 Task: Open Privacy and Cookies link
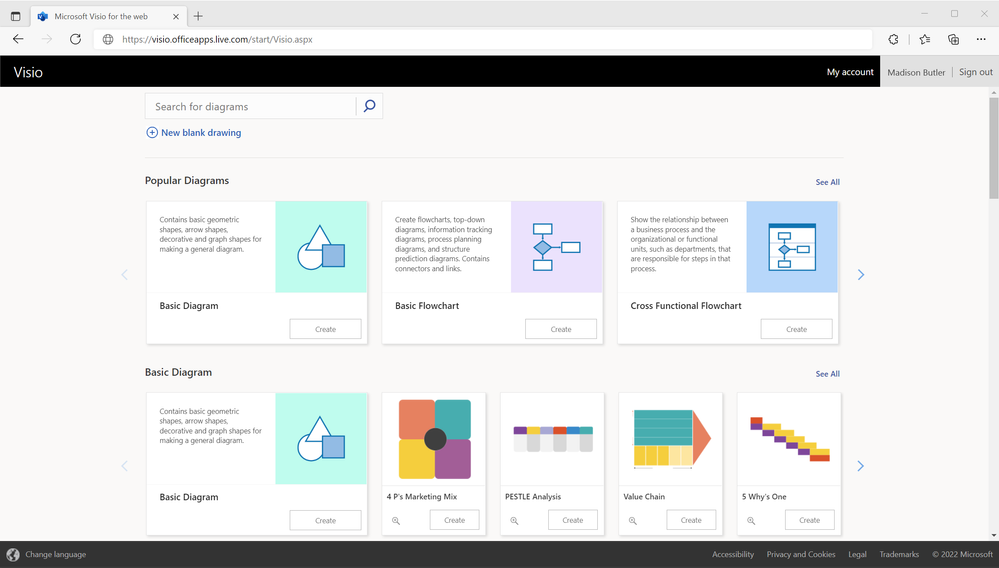(x=801, y=555)
